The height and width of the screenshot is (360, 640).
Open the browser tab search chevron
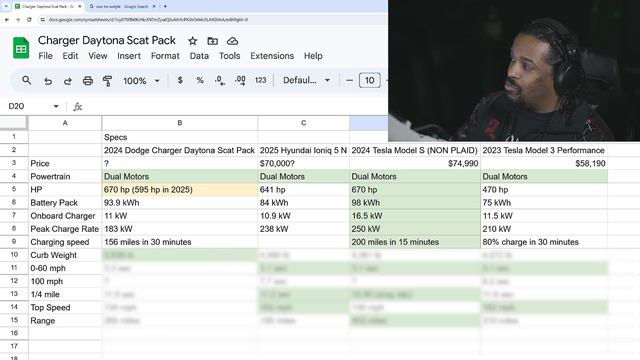(x=6, y=7)
